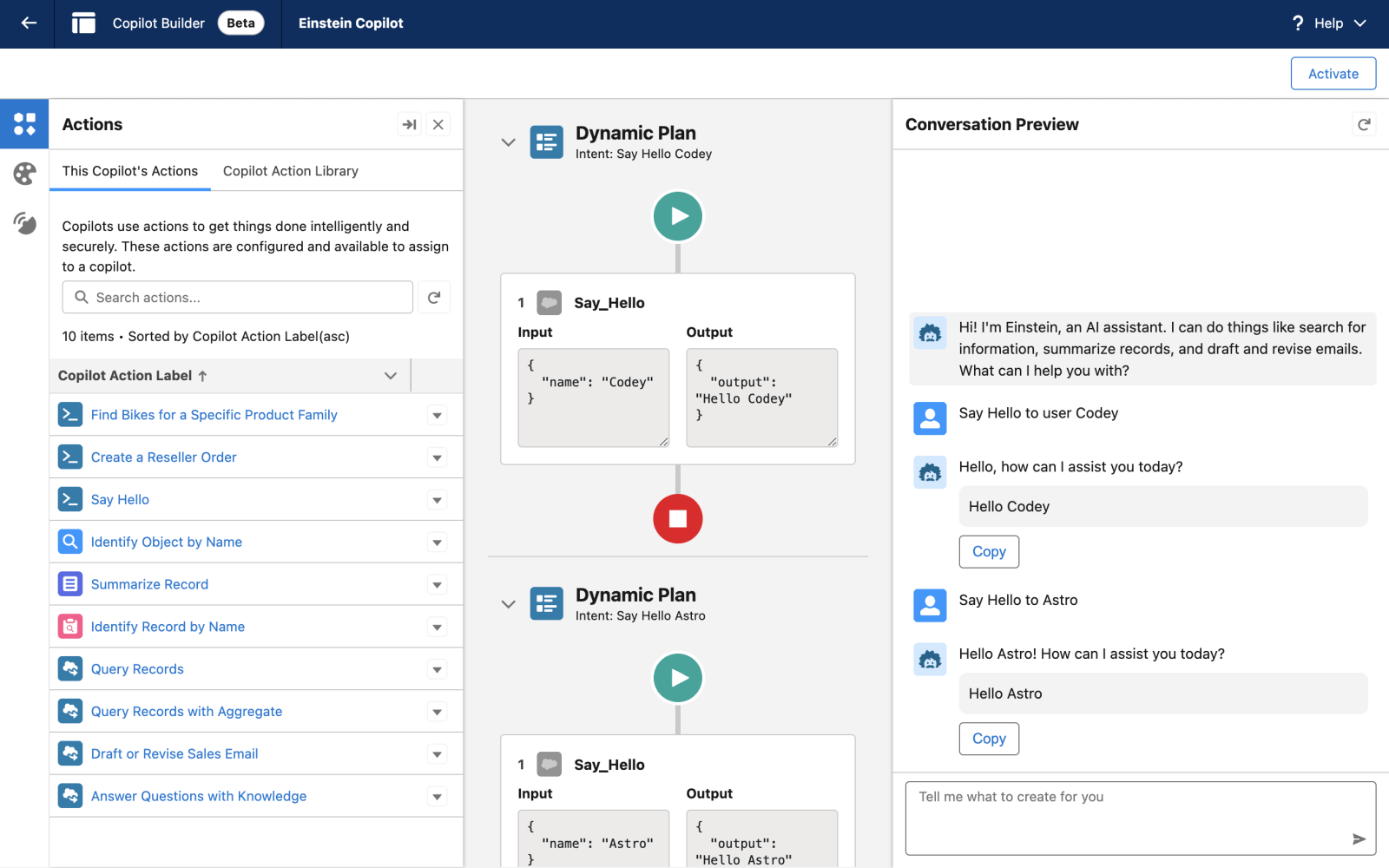Image resolution: width=1389 pixels, height=868 pixels.
Task: Open the Help dropdown chevron
Action: pos(1359,23)
